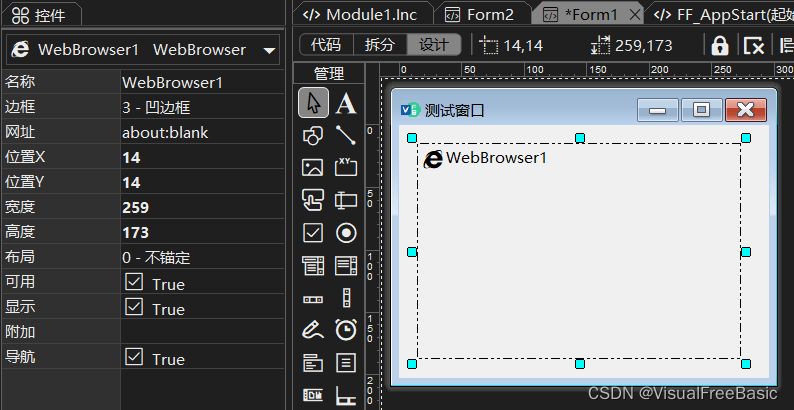The height and width of the screenshot is (410, 794).
Task: Close the *Form1 tab
Action: point(635,15)
